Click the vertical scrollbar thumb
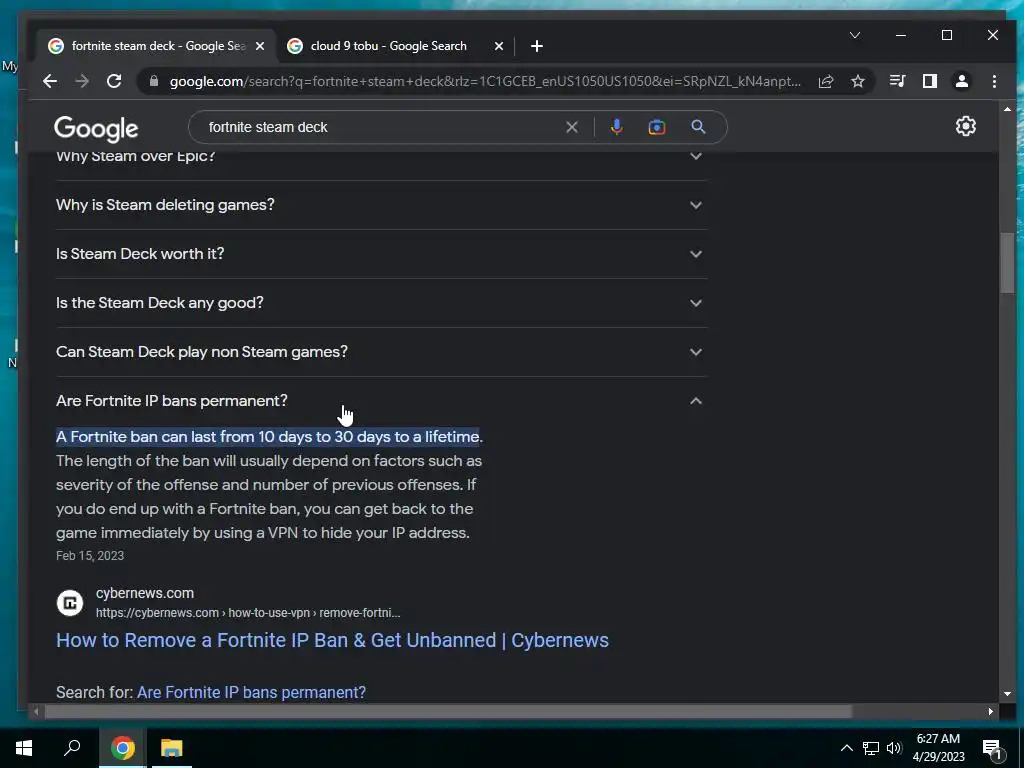1024x768 pixels. (x=1007, y=263)
